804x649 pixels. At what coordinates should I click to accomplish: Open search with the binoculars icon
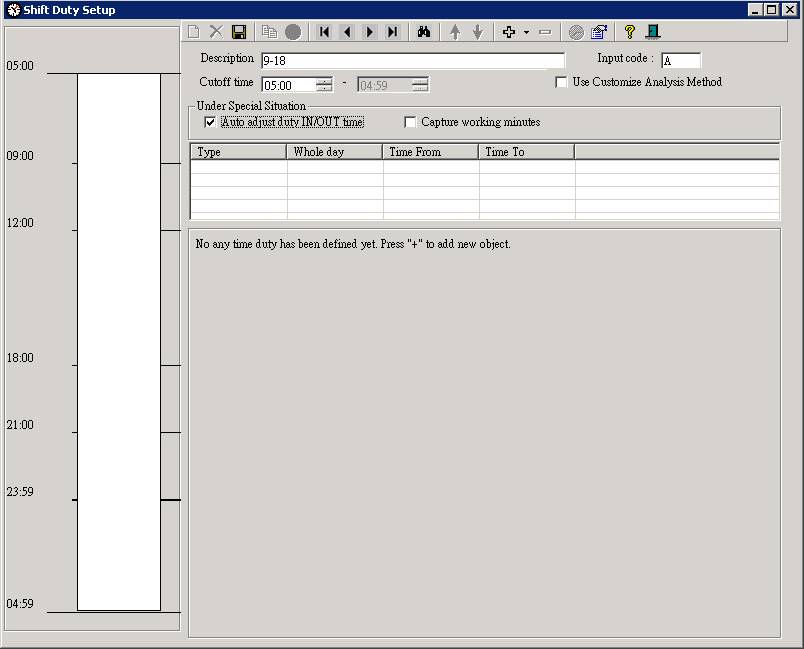pos(424,32)
